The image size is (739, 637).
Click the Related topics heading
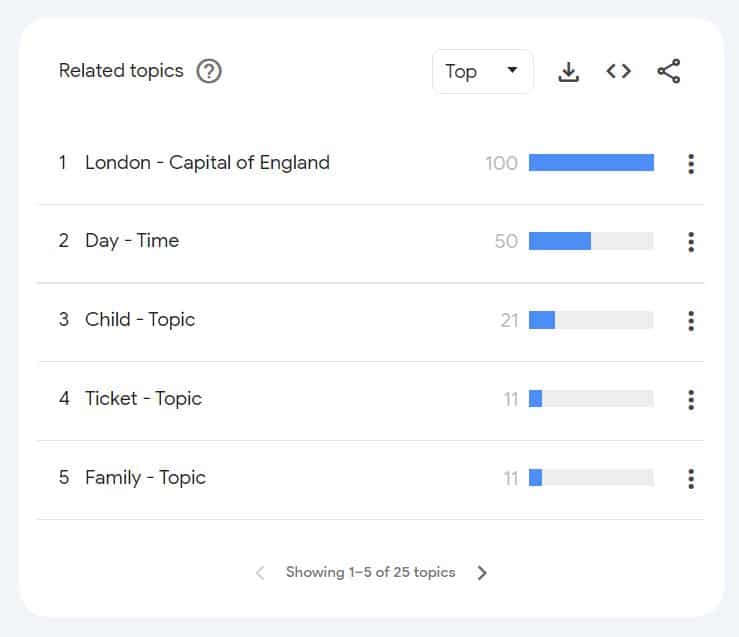(121, 71)
